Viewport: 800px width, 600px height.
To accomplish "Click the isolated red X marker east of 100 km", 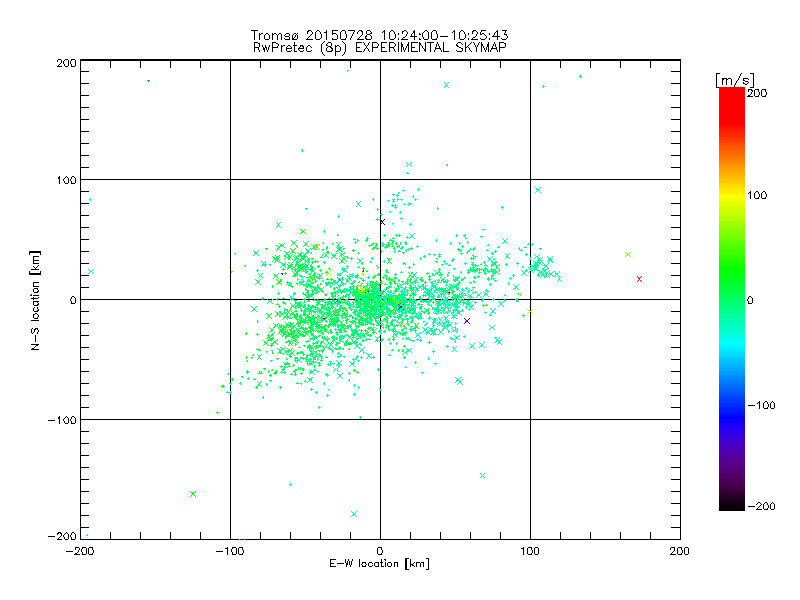I will tap(639, 279).
